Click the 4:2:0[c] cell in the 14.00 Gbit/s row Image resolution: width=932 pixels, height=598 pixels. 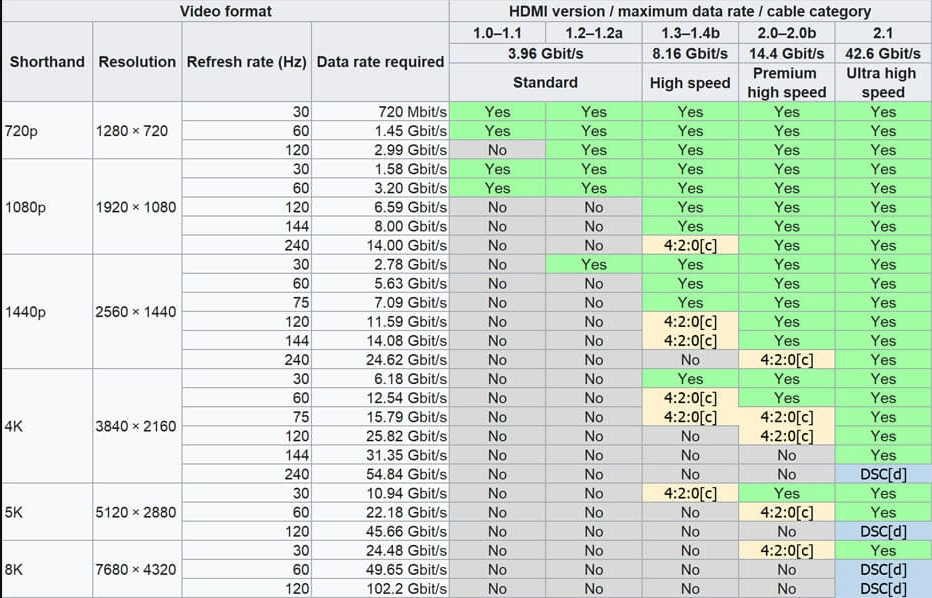[690, 245]
